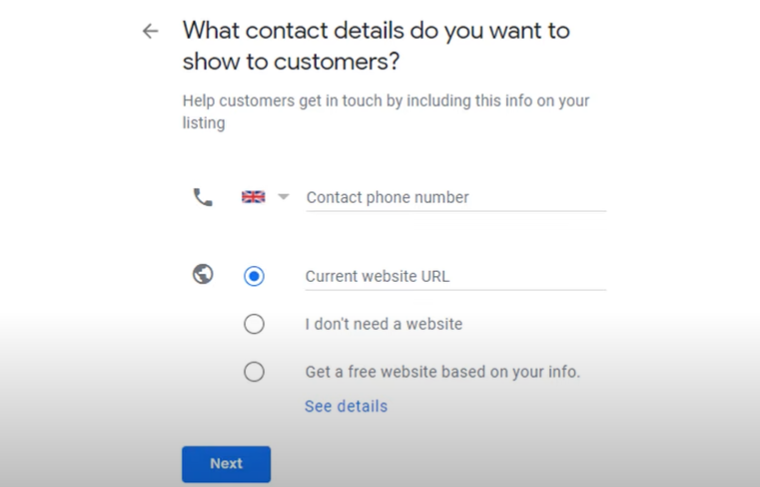Click the globe website icon

click(203, 274)
